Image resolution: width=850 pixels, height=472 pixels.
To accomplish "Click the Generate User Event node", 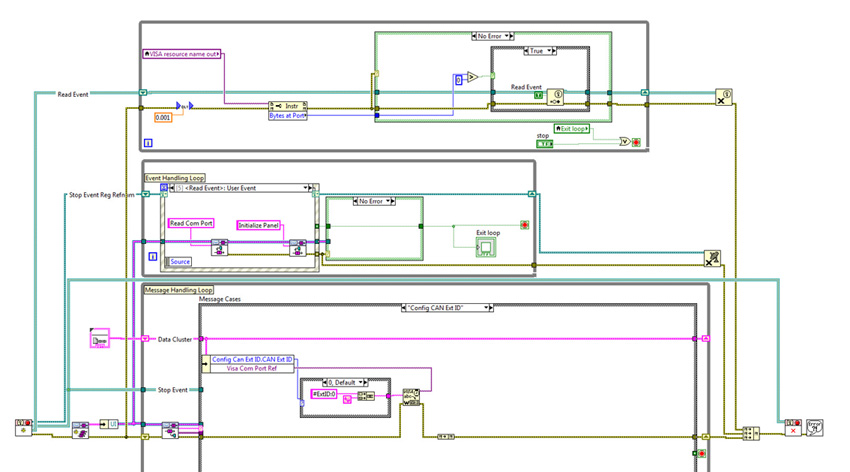I will [556, 97].
